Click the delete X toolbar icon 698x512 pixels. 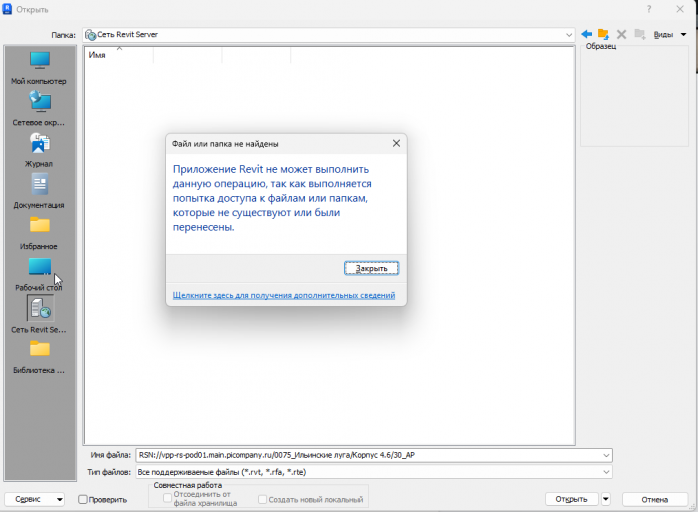pos(621,34)
